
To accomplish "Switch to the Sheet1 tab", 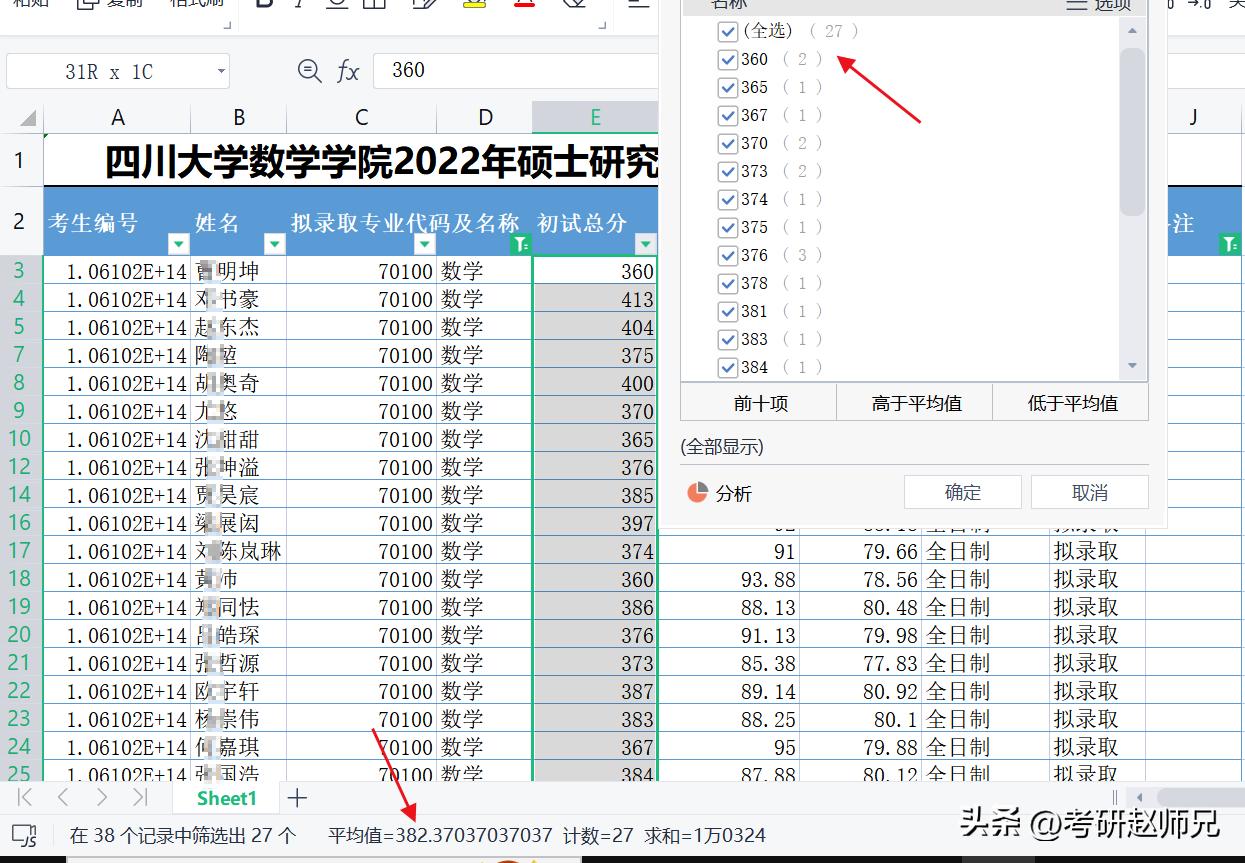I will (226, 797).
